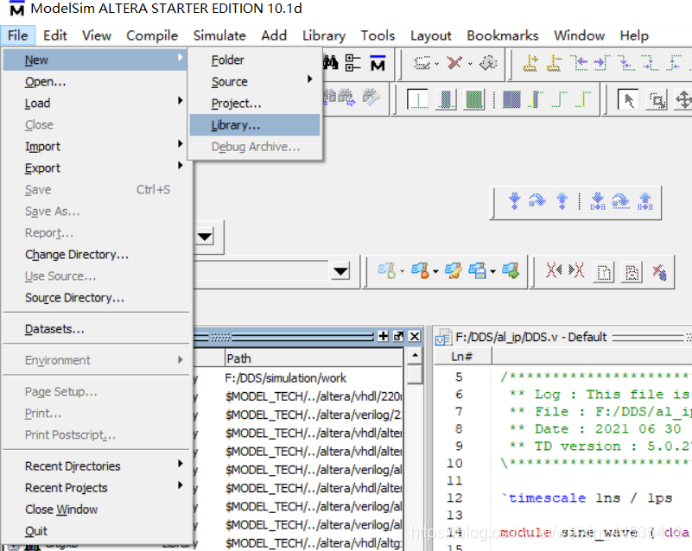692x551 pixels.
Task: Open the small dropdown arrow below toolbar
Action: (x=205, y=237)
